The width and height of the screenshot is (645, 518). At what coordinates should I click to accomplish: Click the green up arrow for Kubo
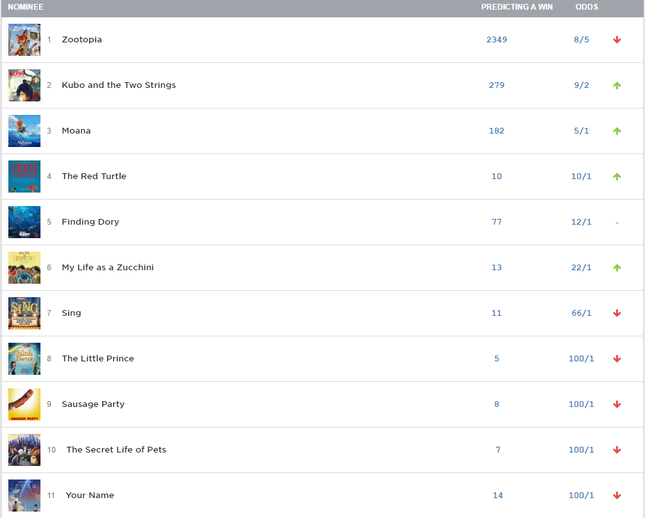pos(617,85)
